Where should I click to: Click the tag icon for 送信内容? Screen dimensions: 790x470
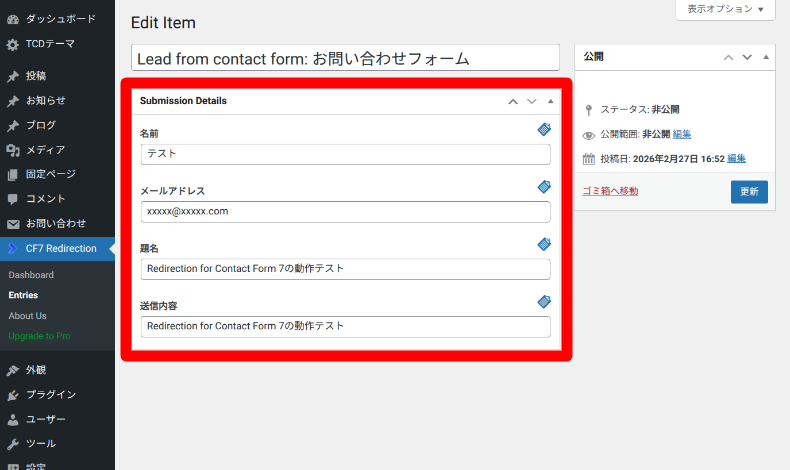(x=544, y=302)
